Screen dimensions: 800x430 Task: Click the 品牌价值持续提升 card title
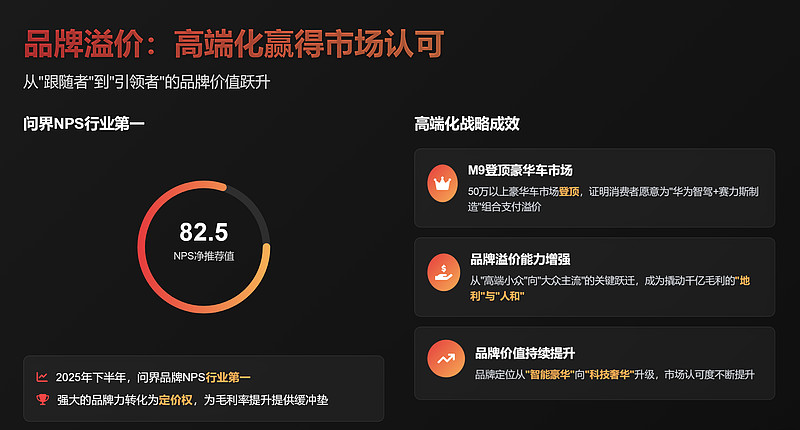click(x=525, y=353)
